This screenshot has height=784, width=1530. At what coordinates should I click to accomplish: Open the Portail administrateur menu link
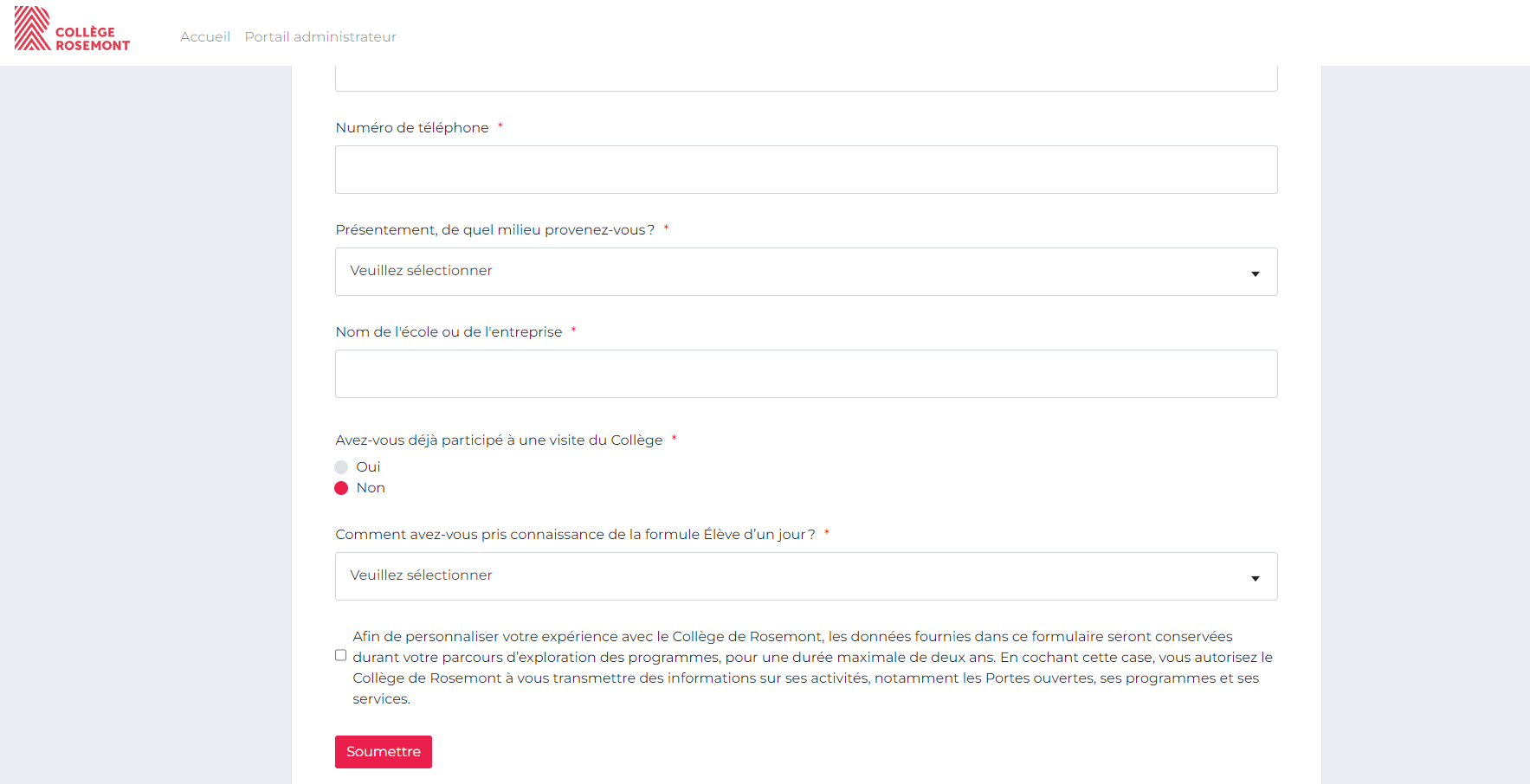(320, 36)
